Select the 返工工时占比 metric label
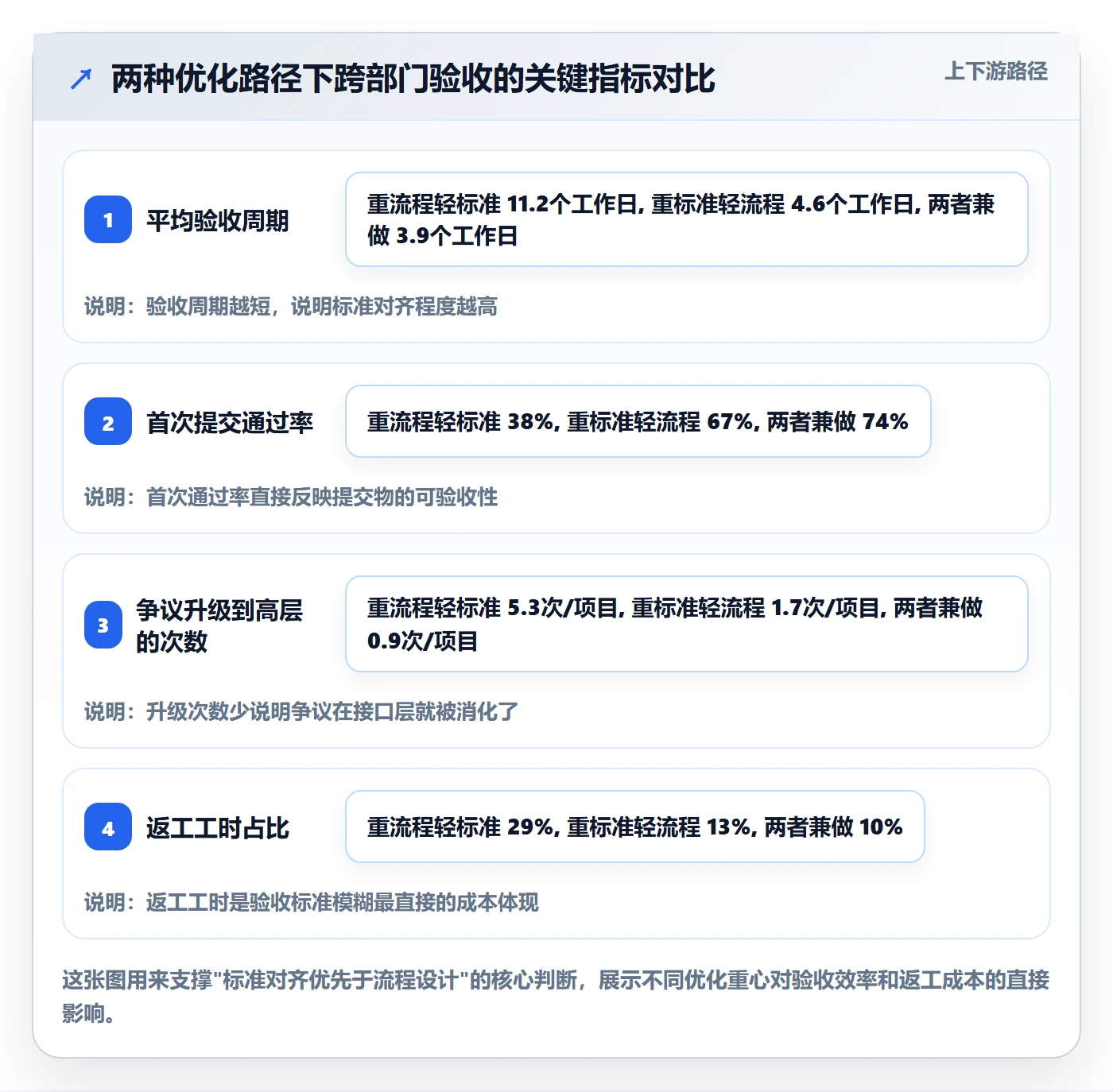This screenshot has width=1113, height=1092. [217, 827]
